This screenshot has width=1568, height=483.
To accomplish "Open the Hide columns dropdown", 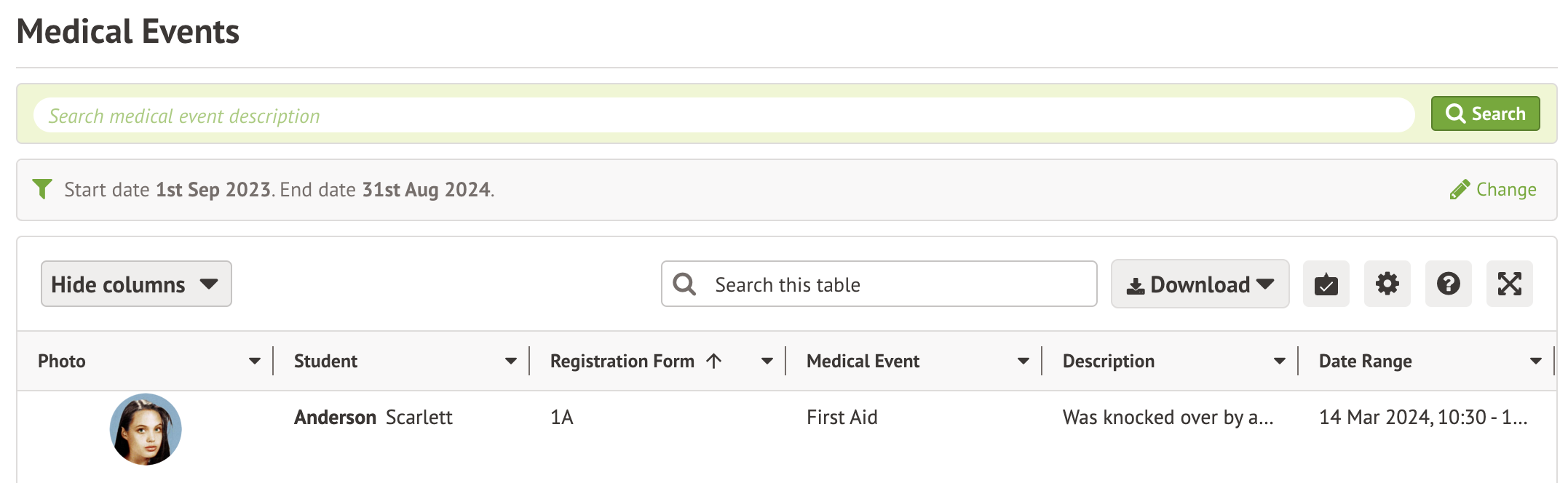I will click(x=136, y=284).
